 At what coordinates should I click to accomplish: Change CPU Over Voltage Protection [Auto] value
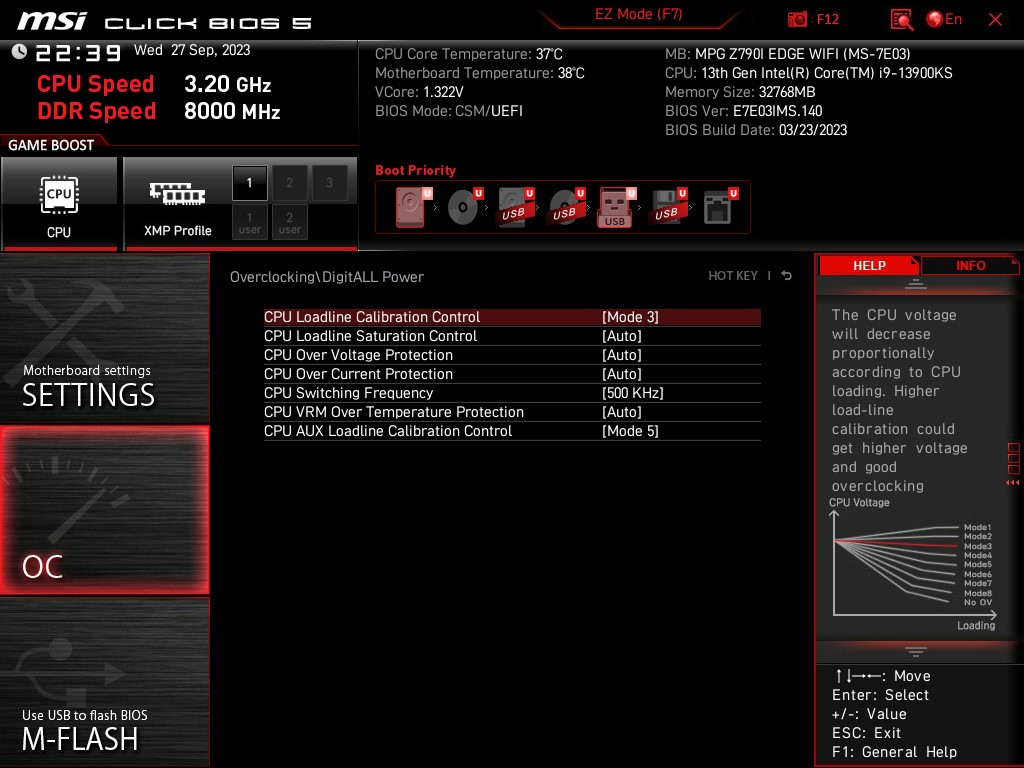tap(622, 355)
